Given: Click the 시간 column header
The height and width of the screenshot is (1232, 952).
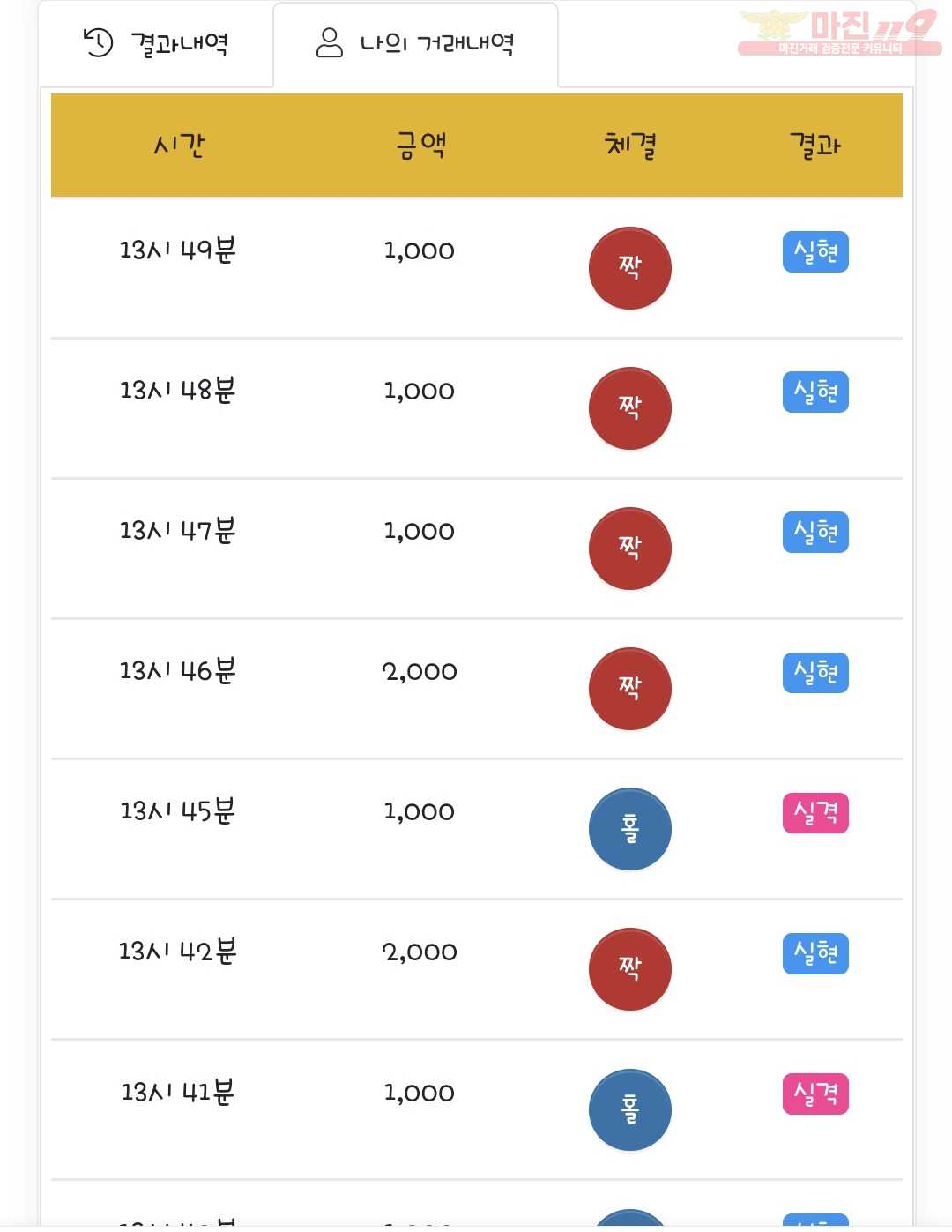Looking at the screenshot, I should 179,145.
